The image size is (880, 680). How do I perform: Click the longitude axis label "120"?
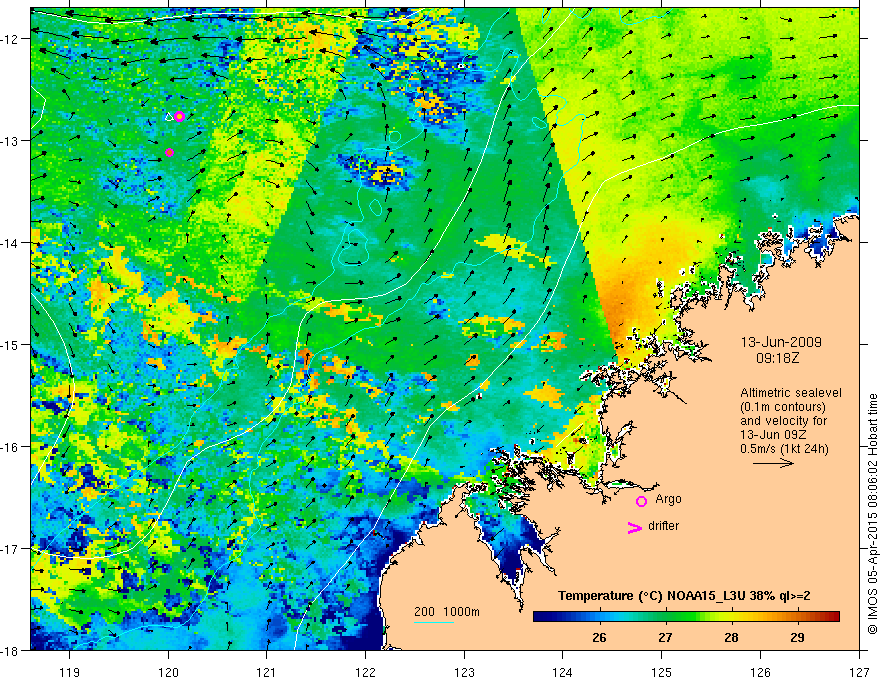[168, 672]
